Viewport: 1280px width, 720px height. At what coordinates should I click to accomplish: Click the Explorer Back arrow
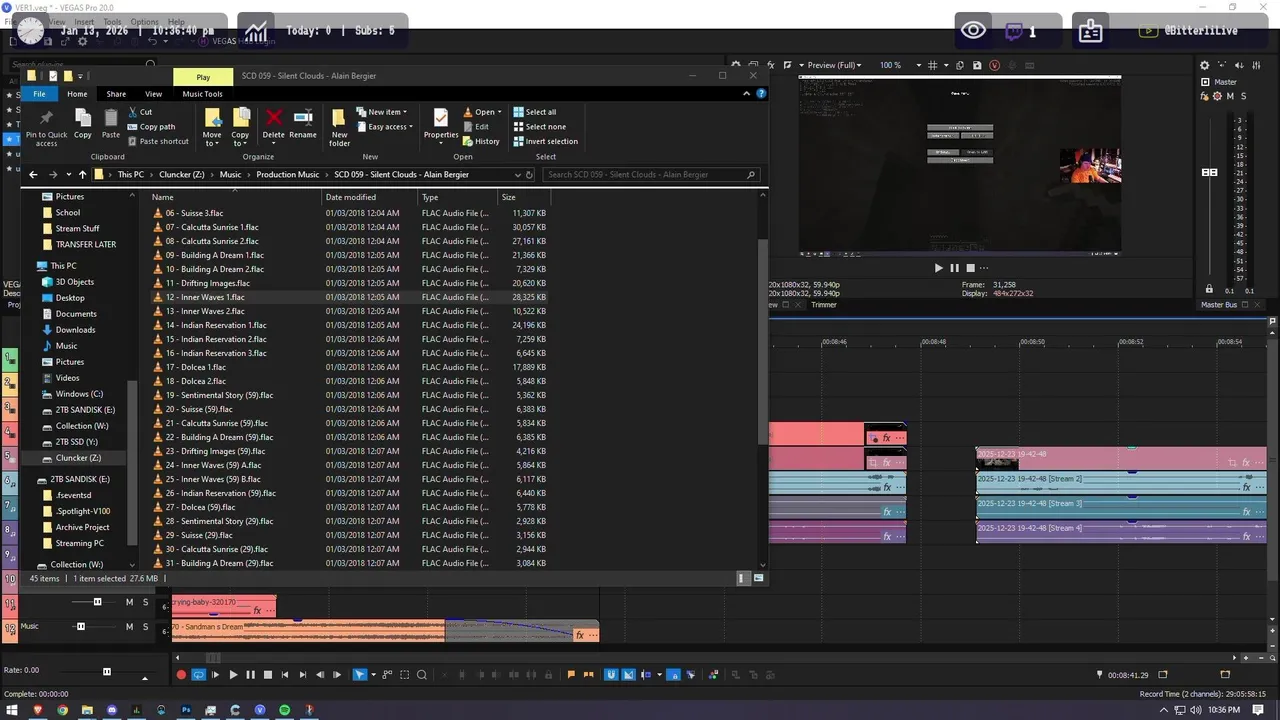[x=33, y=174]
